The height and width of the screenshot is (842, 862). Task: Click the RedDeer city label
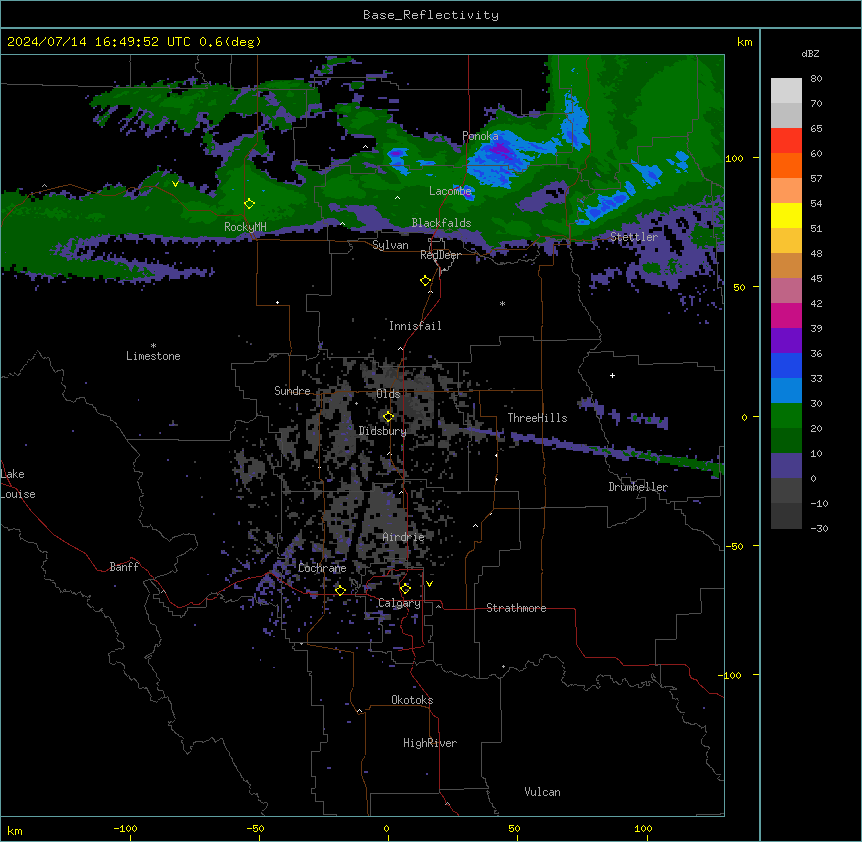(x=440, y=255)
